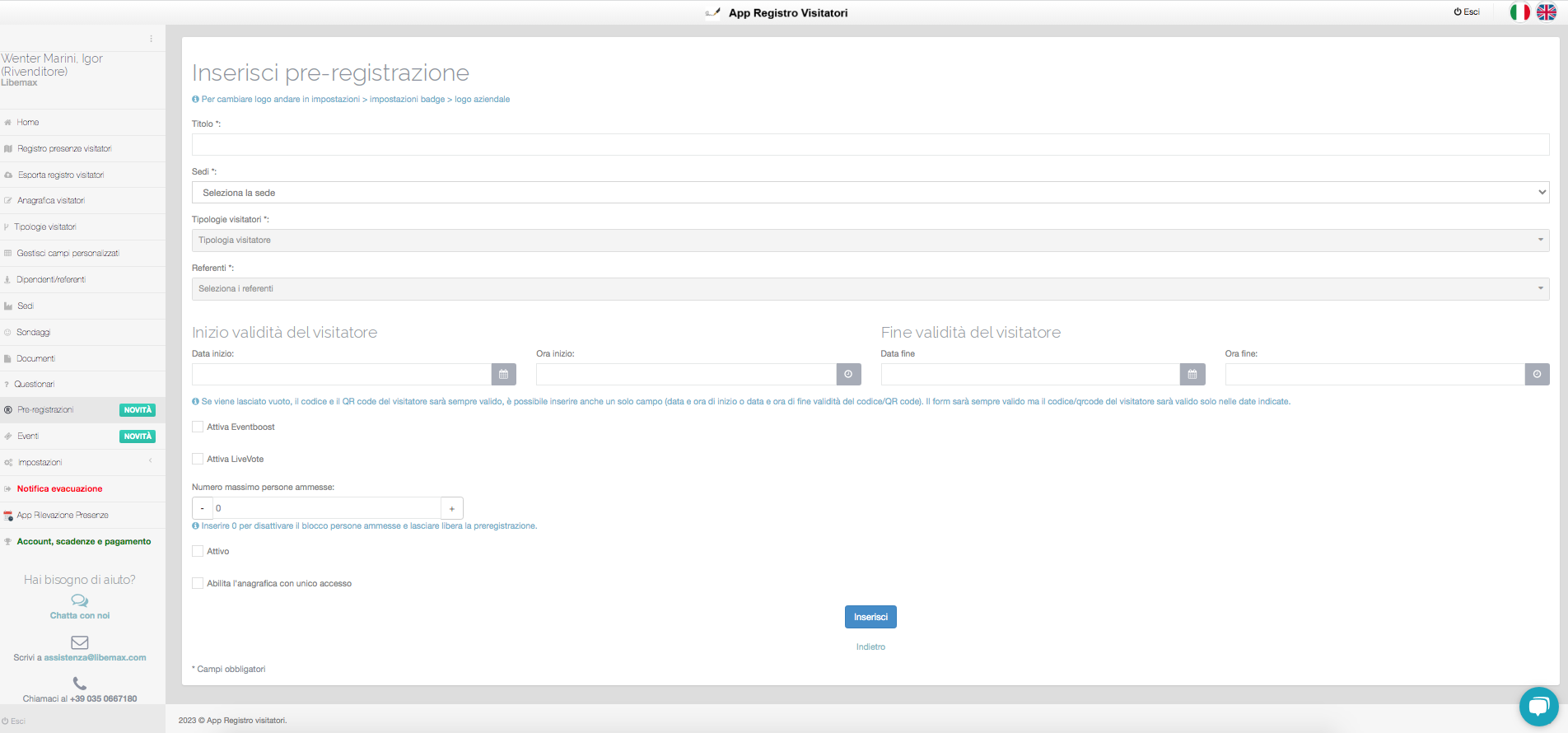Open the Seleziona i referenti dropdown

coord(870,289)
